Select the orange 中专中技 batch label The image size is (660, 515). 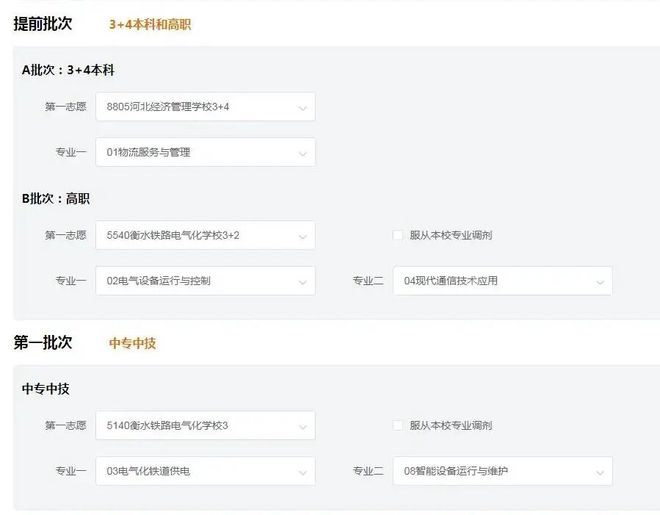133,343
